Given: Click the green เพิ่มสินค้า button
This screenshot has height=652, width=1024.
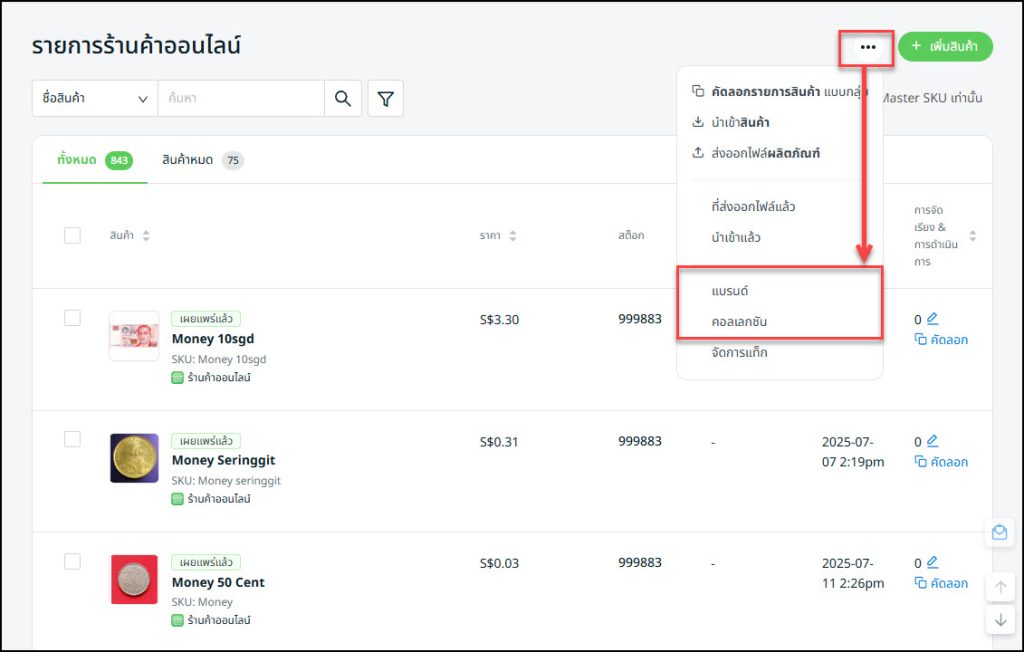Looking at the screenshot, I should (944, 46).
